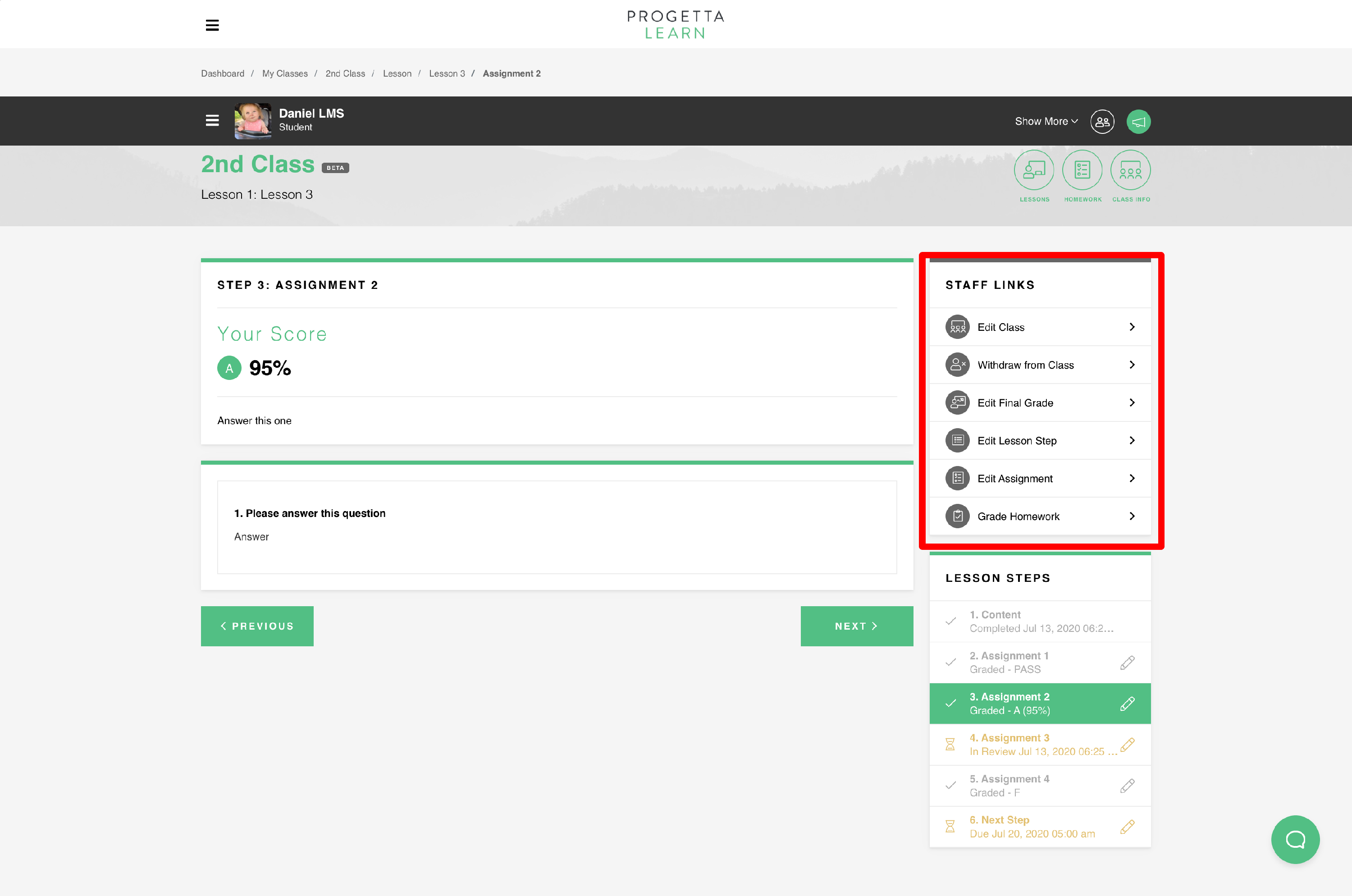Click the BETA badge
Image resolution: width=1352 pixels, height=896 pixels.
(335, 168)
